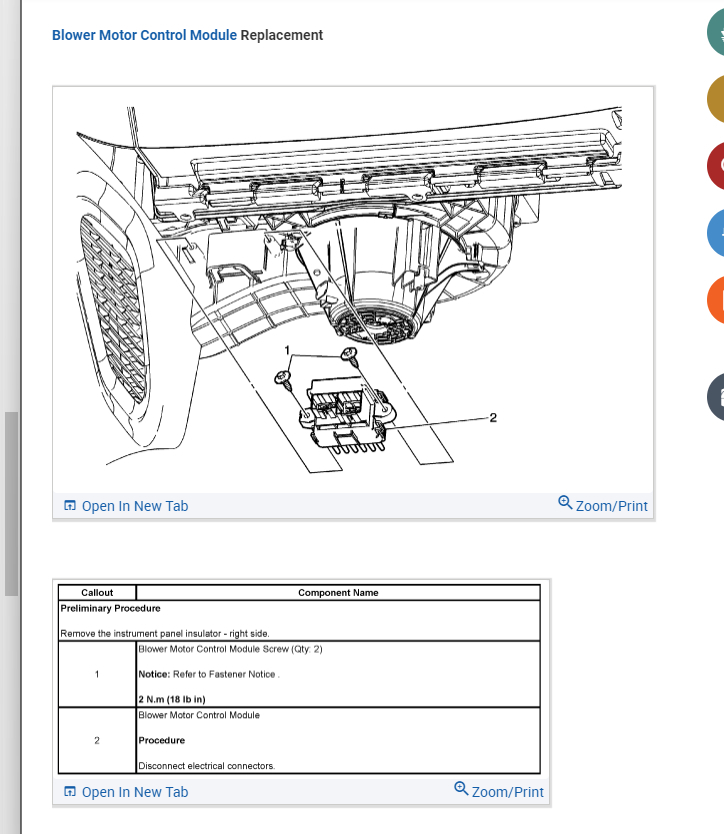Screen dimensions: 724x834
Task: Click the blower motor illustration image
Action: 353,290
